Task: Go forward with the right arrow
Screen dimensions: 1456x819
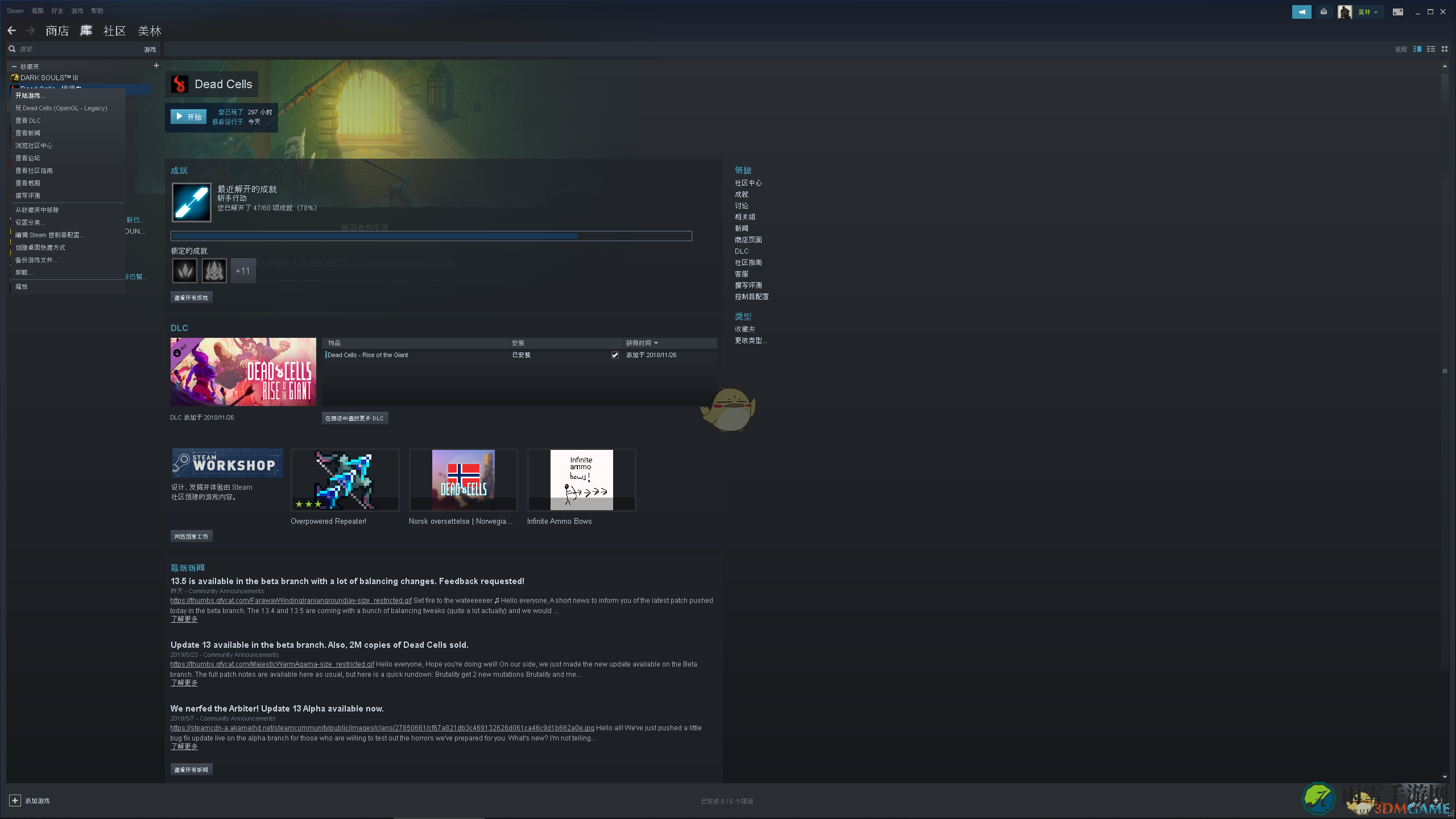Action: pos(31,30)
